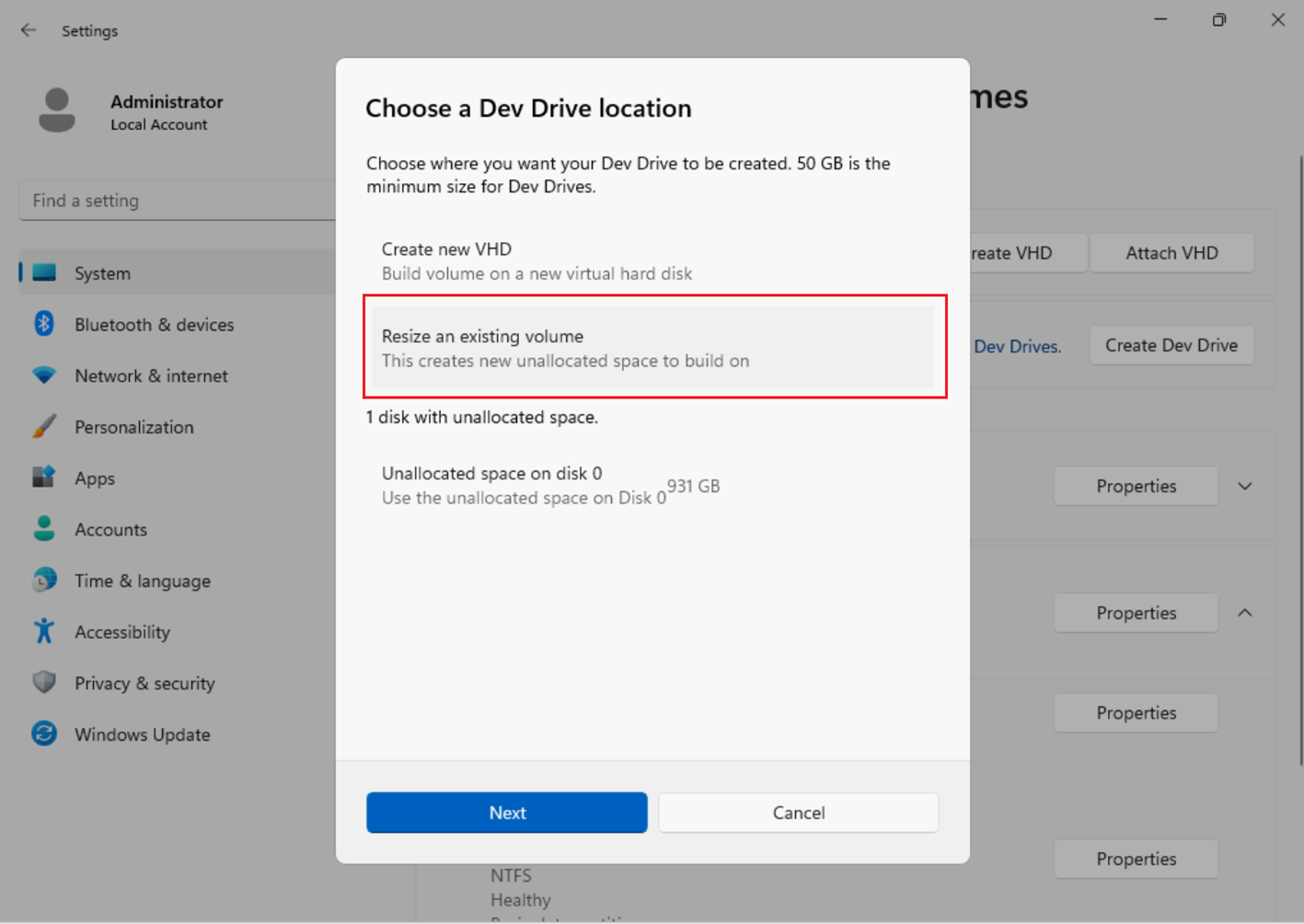Expand the first Properties chevron down

[x=1244, y=486]
